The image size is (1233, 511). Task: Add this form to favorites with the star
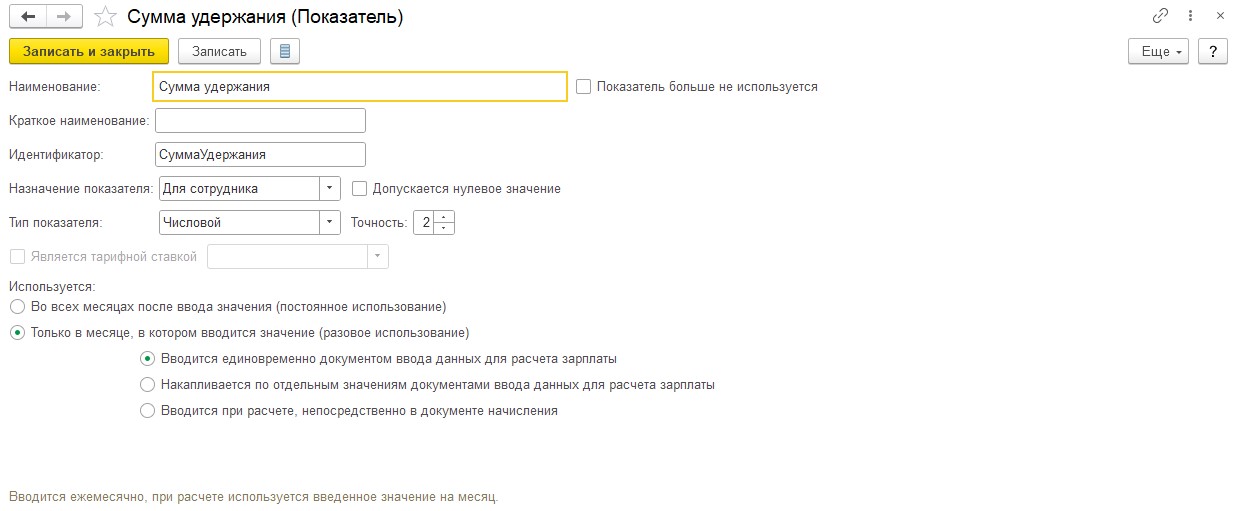tap(105, 16)
